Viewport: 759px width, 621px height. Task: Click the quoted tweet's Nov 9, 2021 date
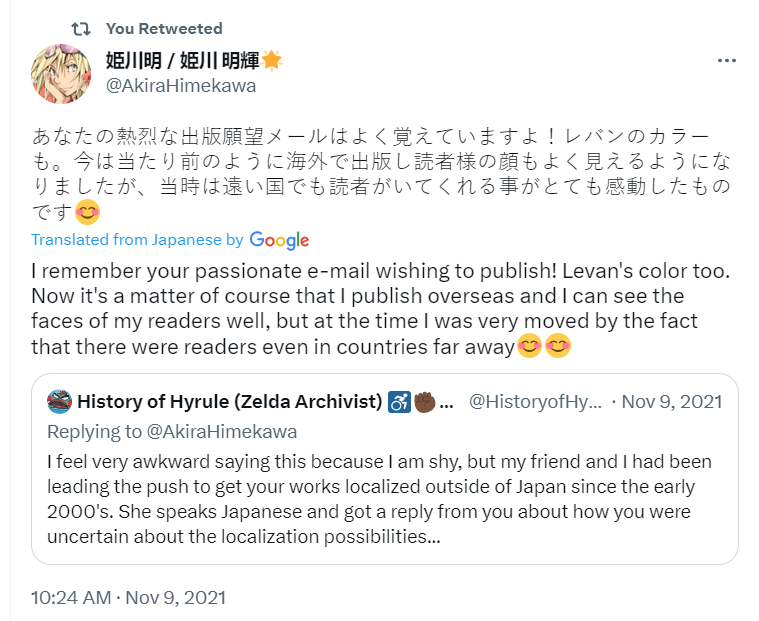click(672, 402)
